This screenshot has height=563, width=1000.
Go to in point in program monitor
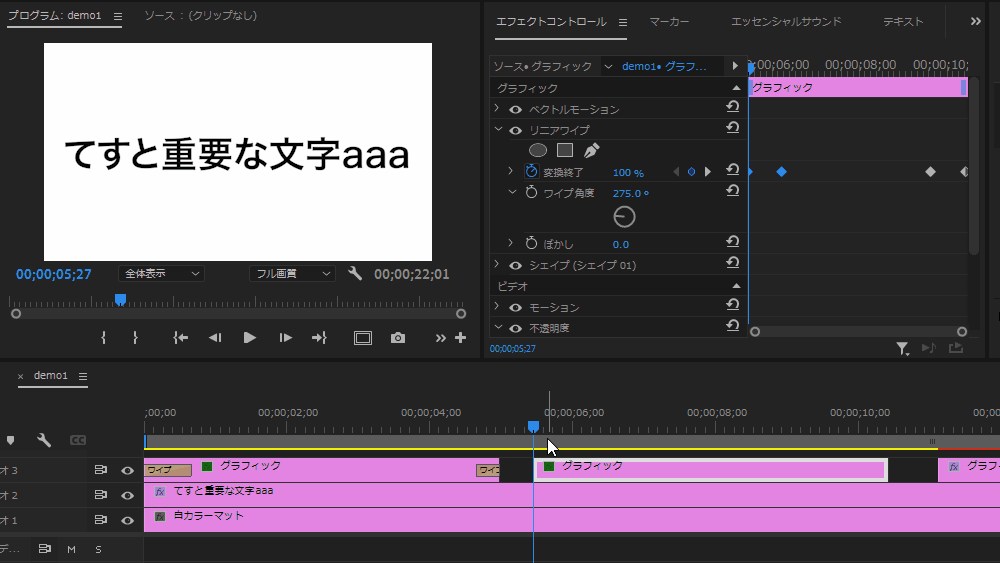[x=180, y=338]
